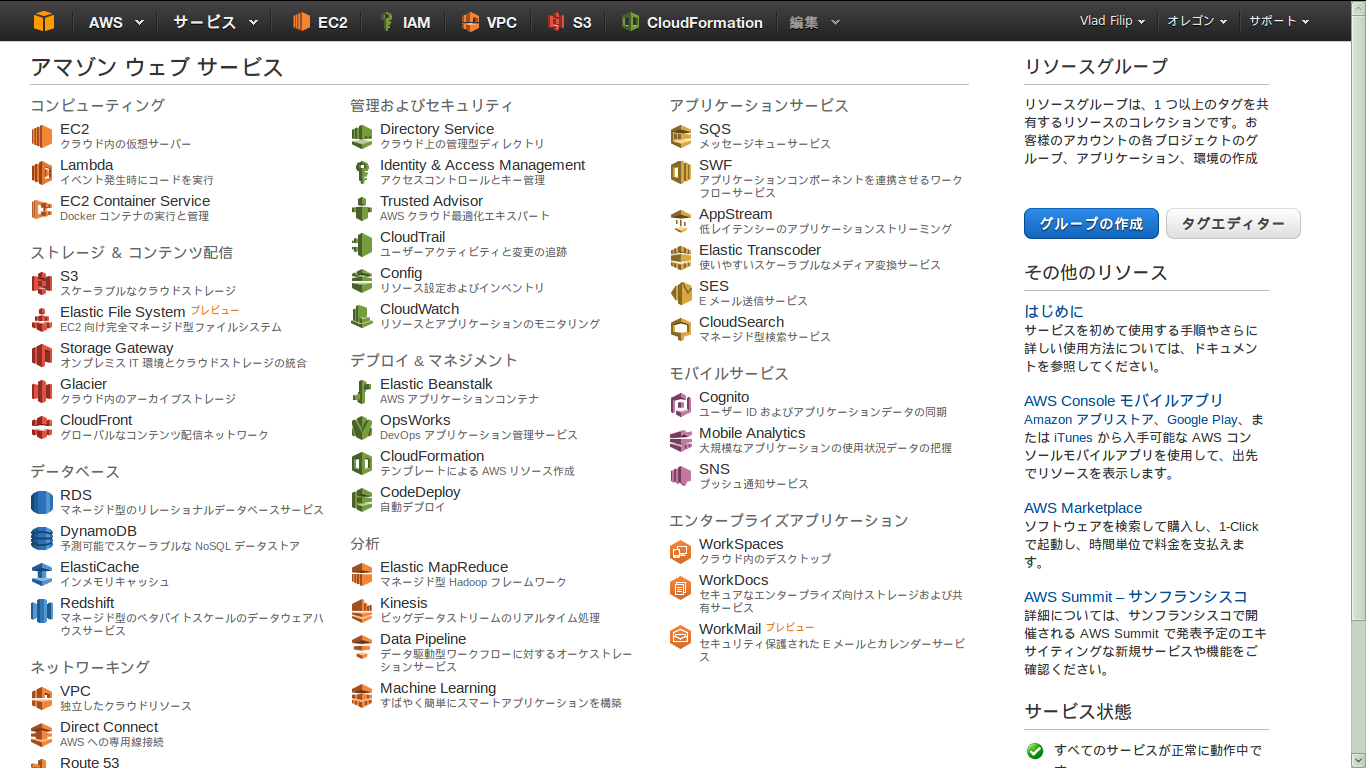Click the Storage Gateway icon
The image size is (1366, 768).
(41, 355)
